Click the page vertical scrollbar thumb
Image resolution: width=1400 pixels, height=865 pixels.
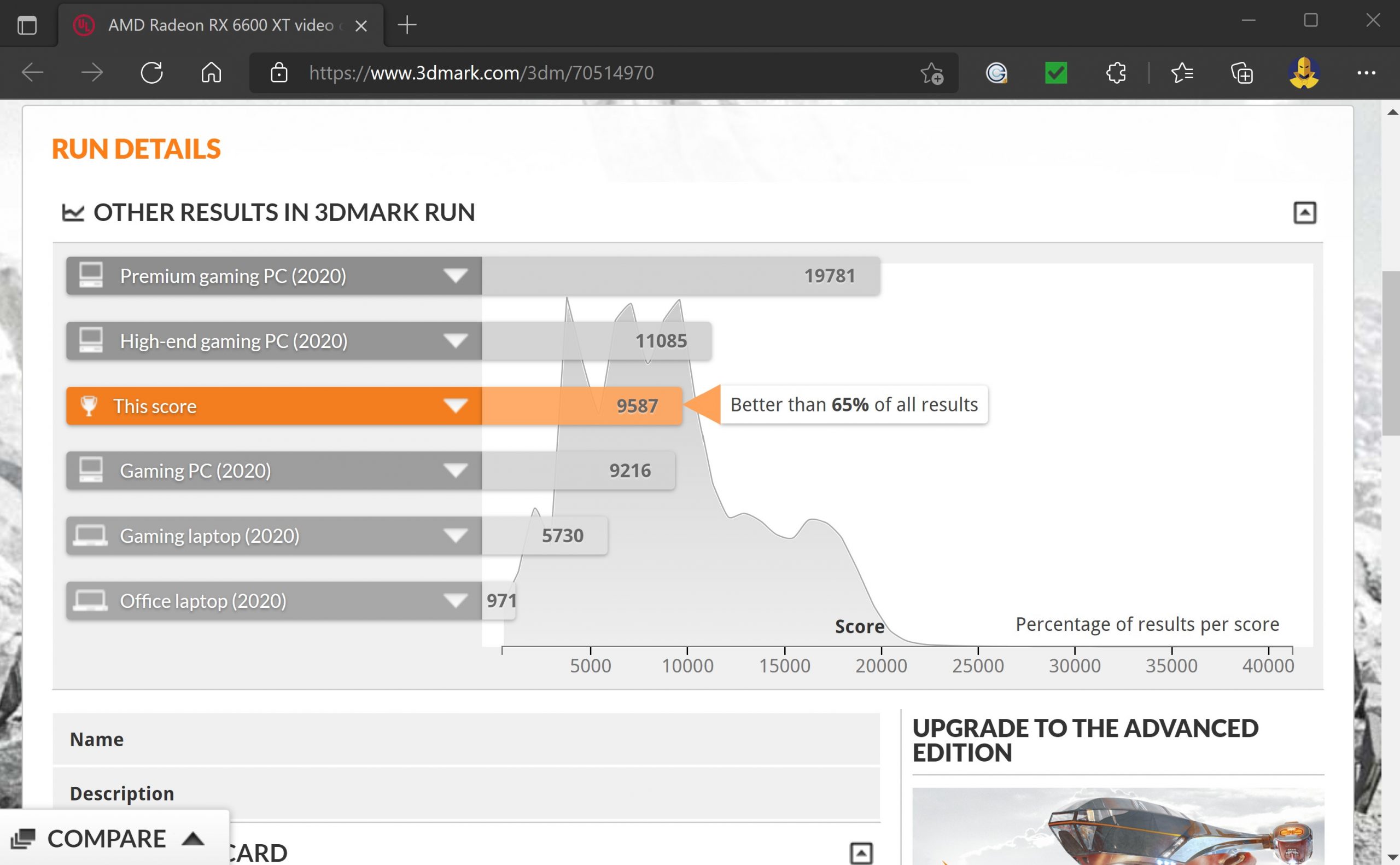[x=1390, y=353]
